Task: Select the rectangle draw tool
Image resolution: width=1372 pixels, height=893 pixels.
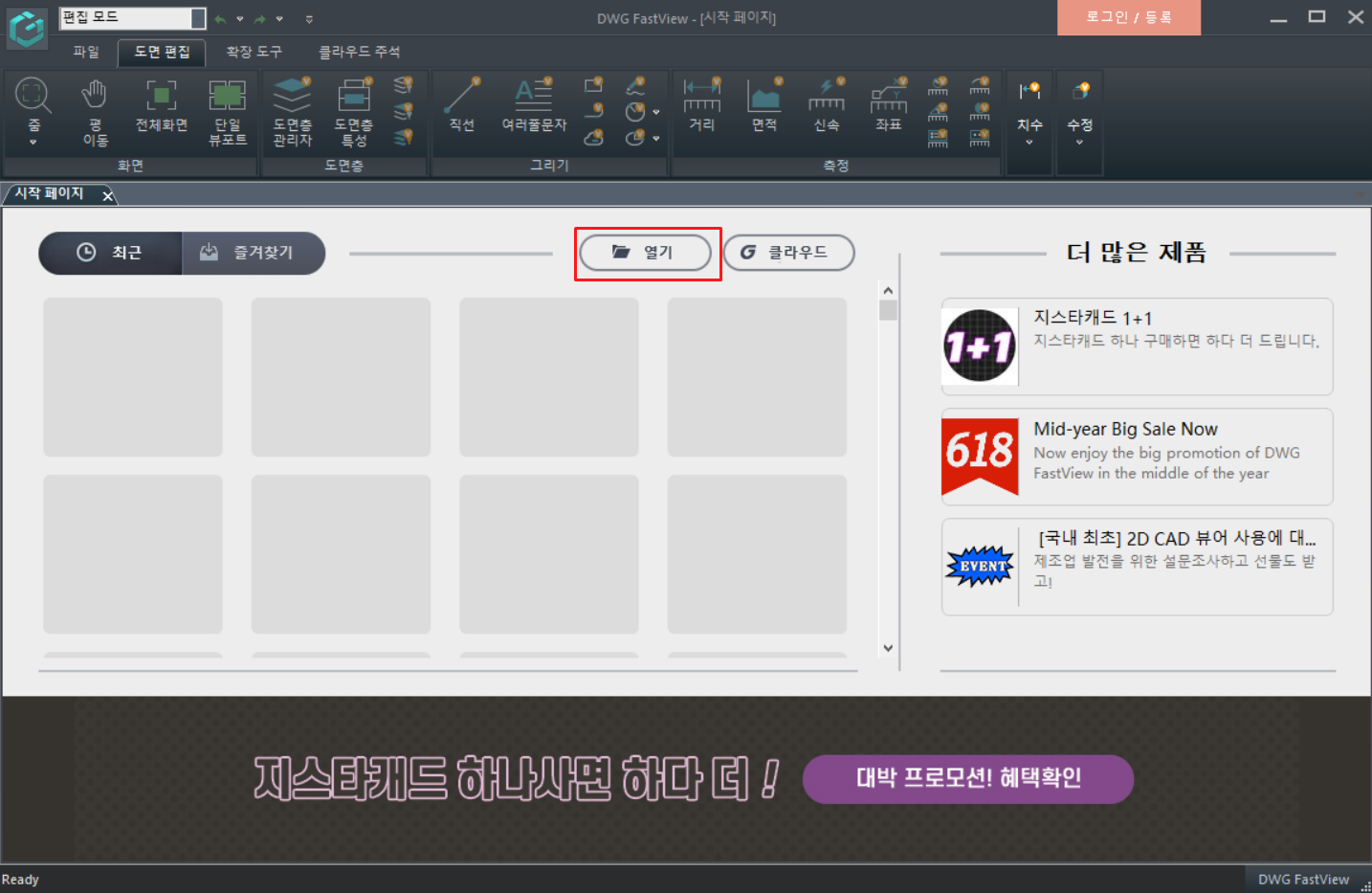Action: click(x=594, y=85)
